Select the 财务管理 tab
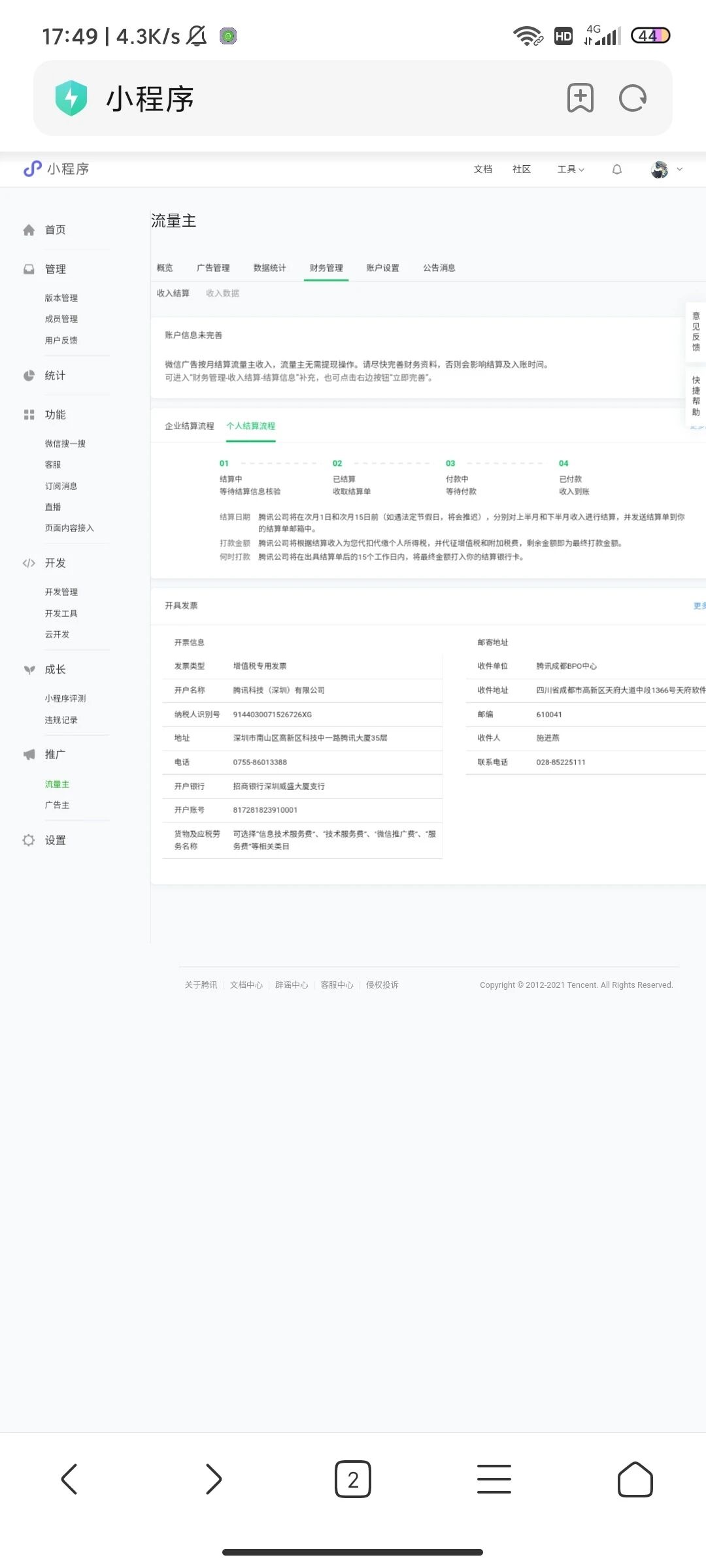This screenshot has height=1568, width=706. pyautogui.click(x=326, y=268)
